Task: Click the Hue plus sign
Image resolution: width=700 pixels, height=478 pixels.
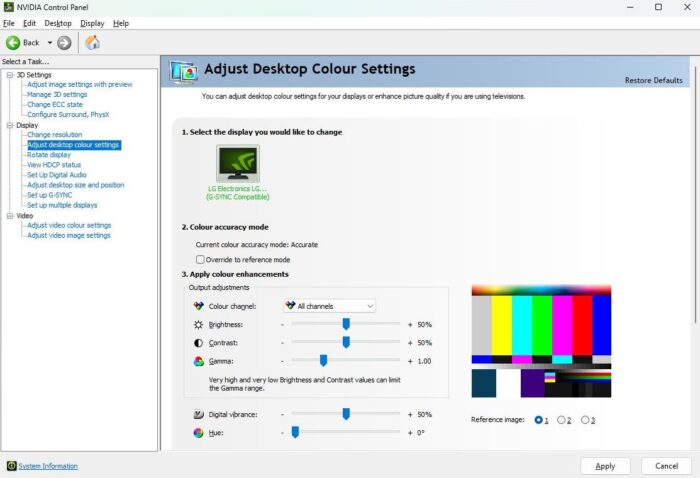Action: [x=410, y=432]
